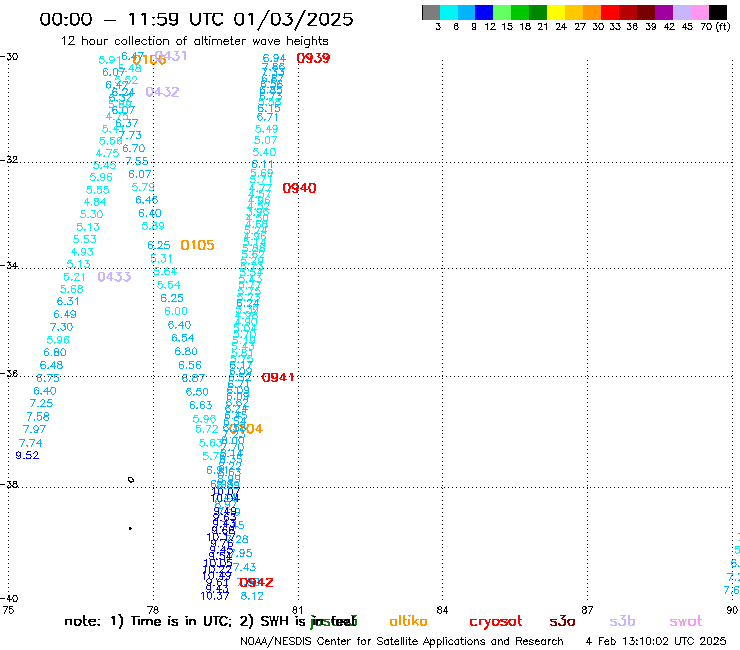
Task: Click the lavender time label 0433
Action: tap(114, 277)
